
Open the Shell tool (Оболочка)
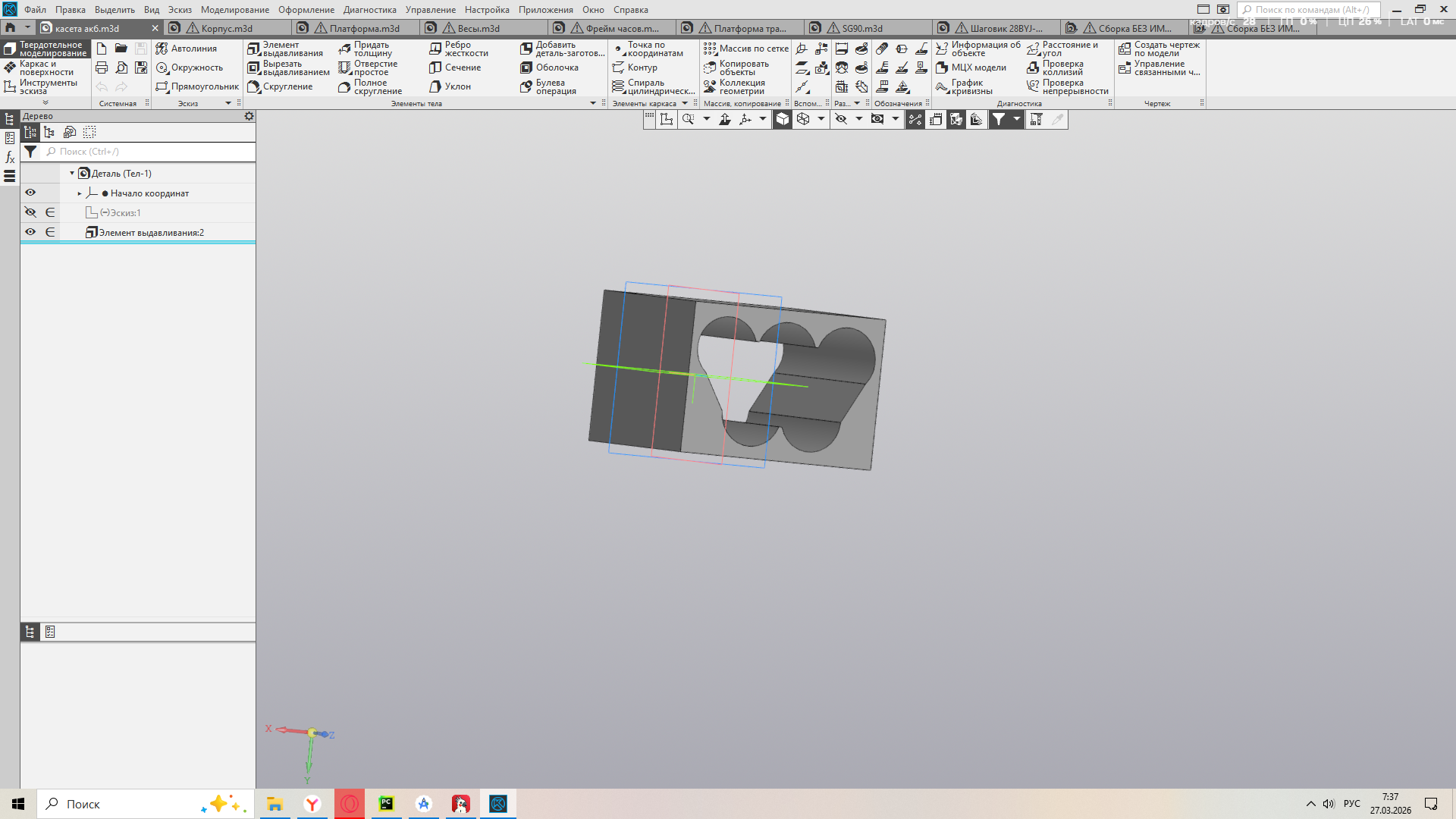(x=549, y=67)
